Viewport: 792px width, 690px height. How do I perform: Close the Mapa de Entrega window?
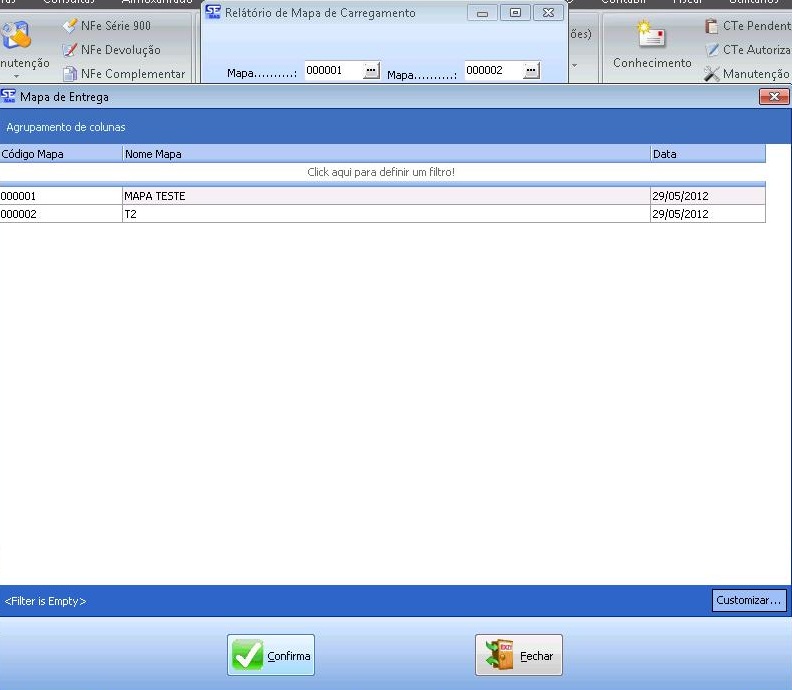point(774,97)
